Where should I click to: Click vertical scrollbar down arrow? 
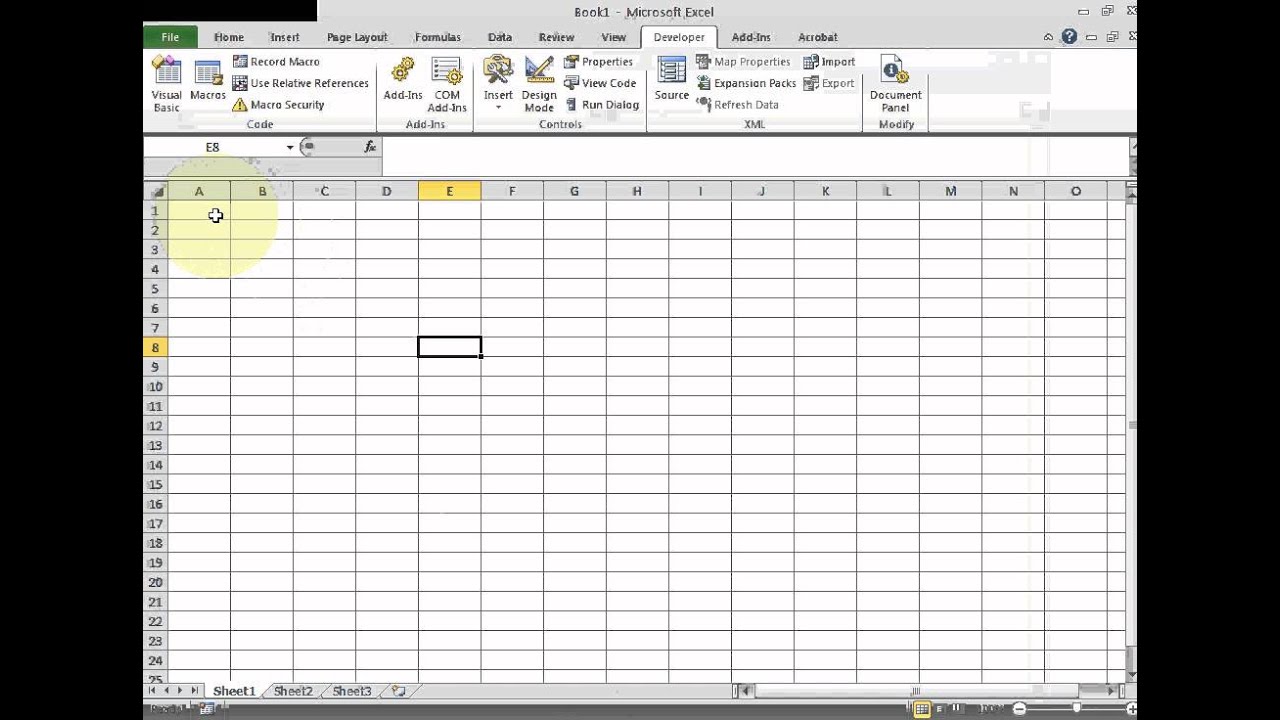(1131, 675)
